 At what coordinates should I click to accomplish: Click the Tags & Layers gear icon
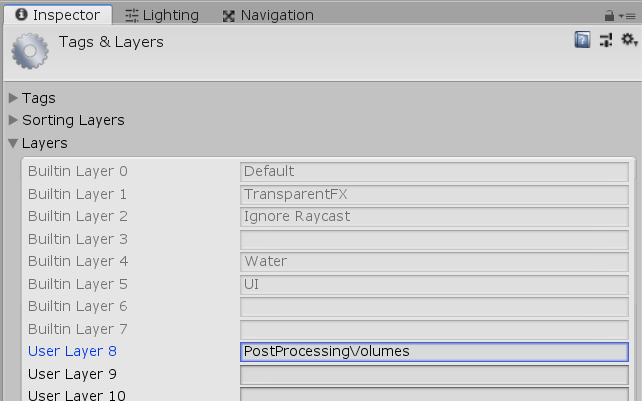[29, 52]
